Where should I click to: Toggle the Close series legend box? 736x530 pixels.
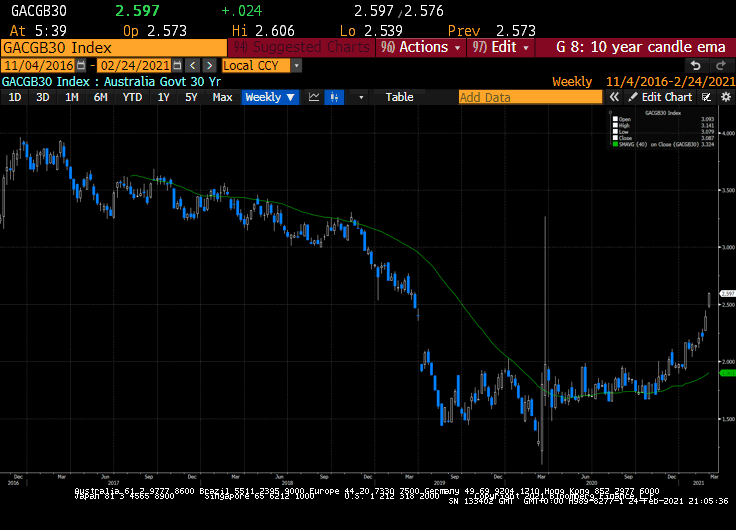(615, 138)
